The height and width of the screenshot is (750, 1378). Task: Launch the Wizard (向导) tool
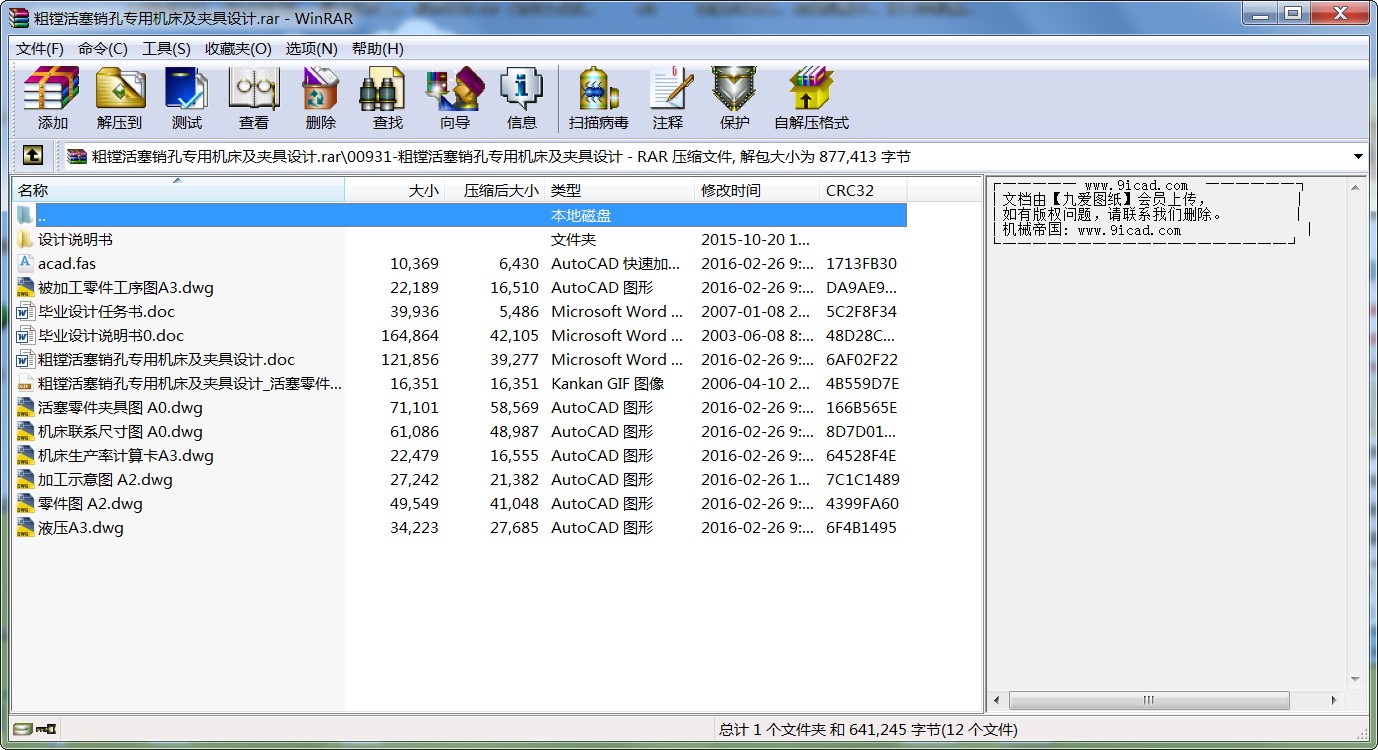coord(454,98)
